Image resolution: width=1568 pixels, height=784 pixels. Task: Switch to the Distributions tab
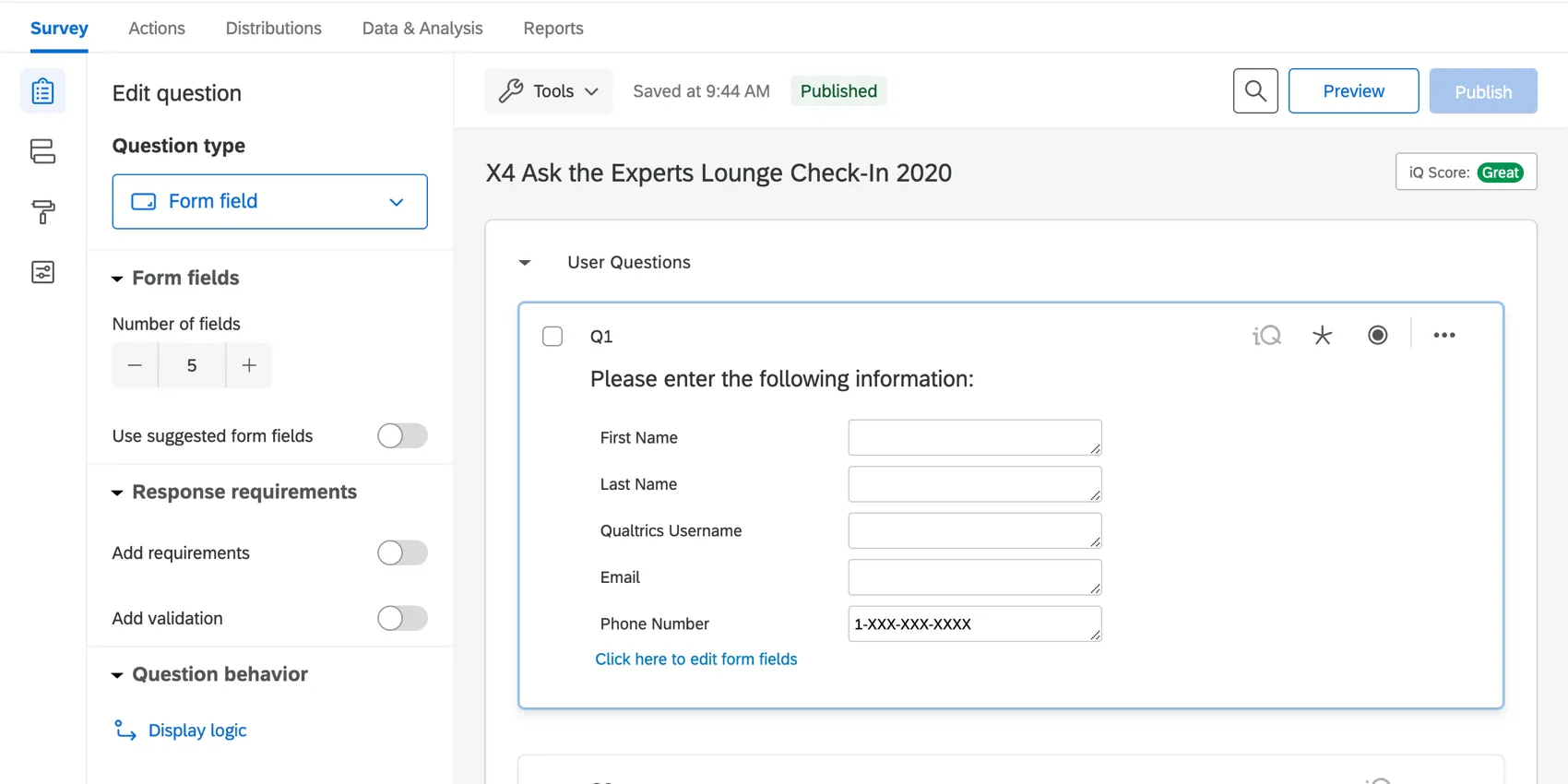coord(273,28)
